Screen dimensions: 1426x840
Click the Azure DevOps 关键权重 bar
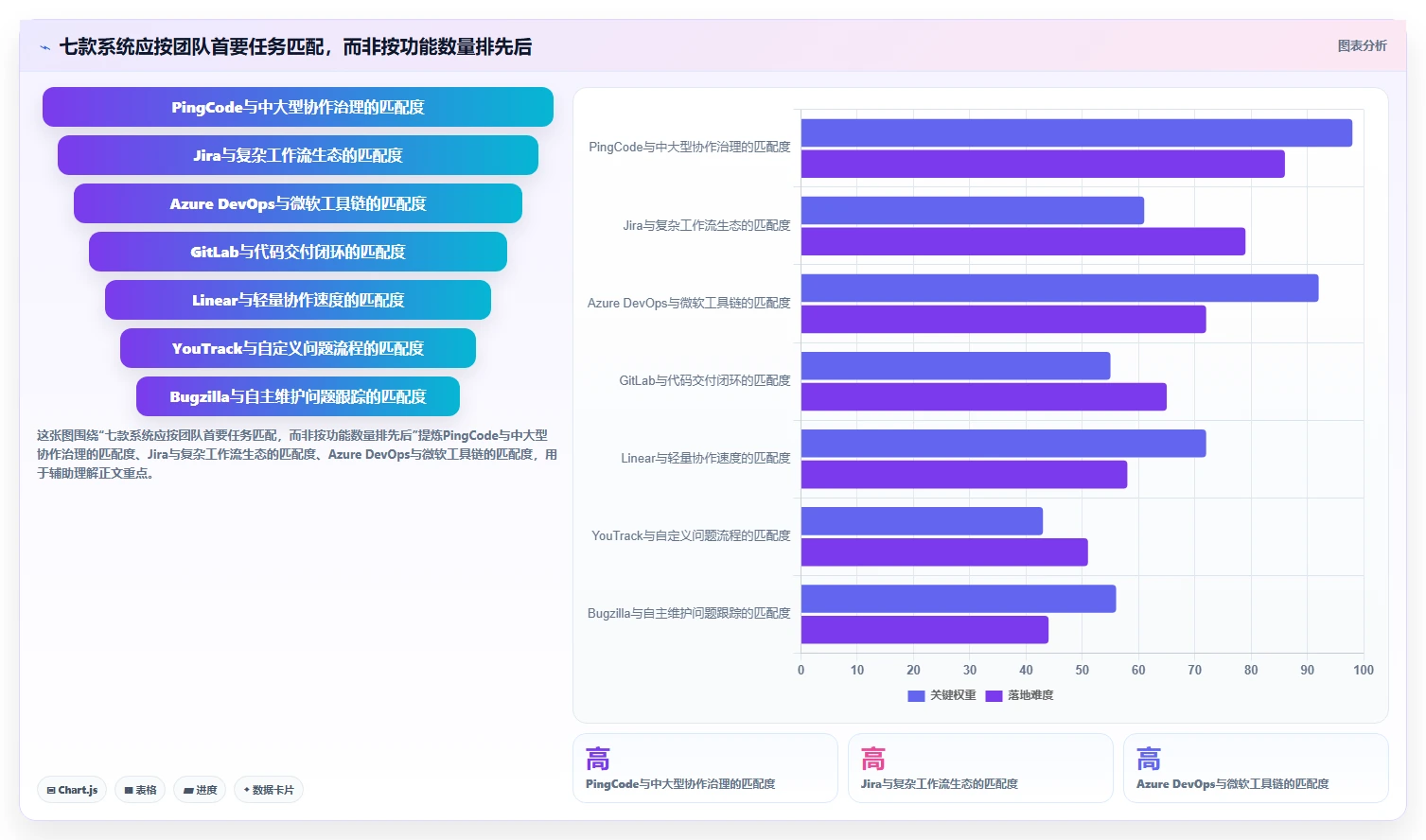(1060, 288)
